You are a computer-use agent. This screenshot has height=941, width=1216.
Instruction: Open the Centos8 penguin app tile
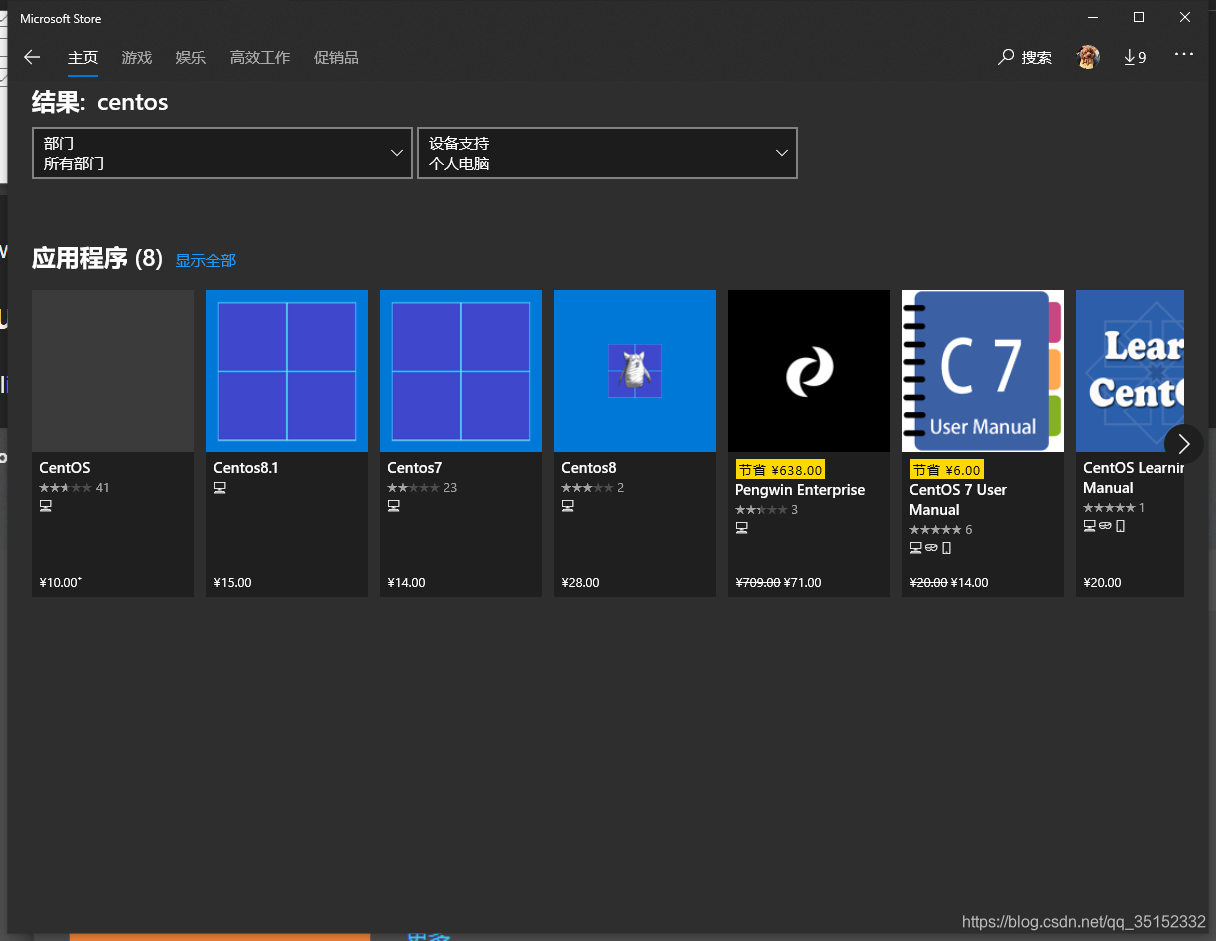click(635, 371)
